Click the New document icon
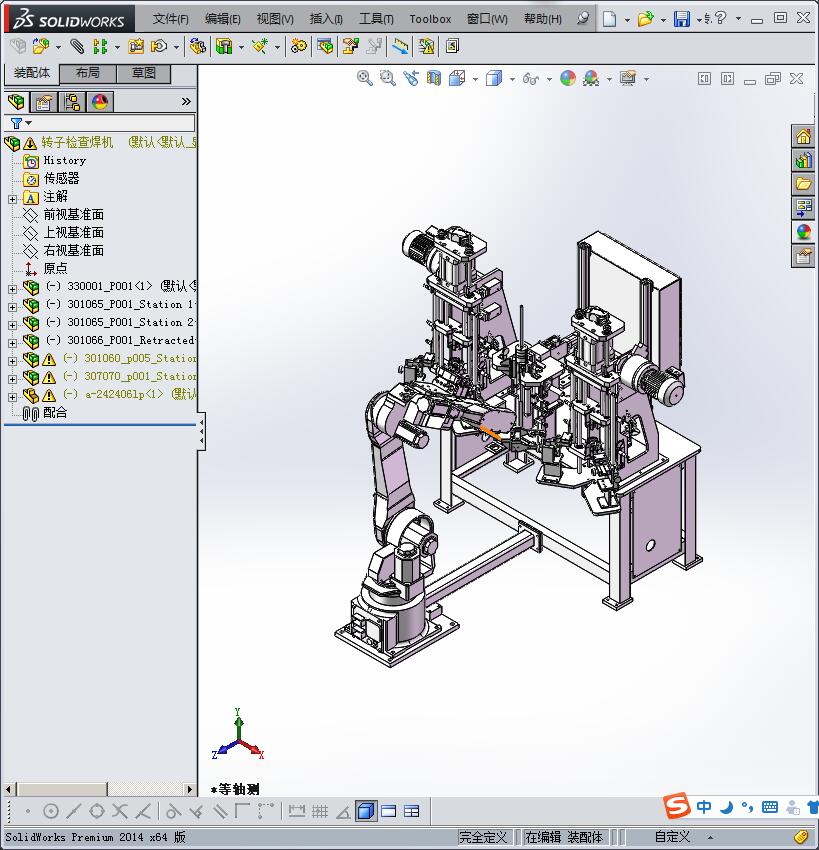Screen dimensions: 819x850 point(609,19)
